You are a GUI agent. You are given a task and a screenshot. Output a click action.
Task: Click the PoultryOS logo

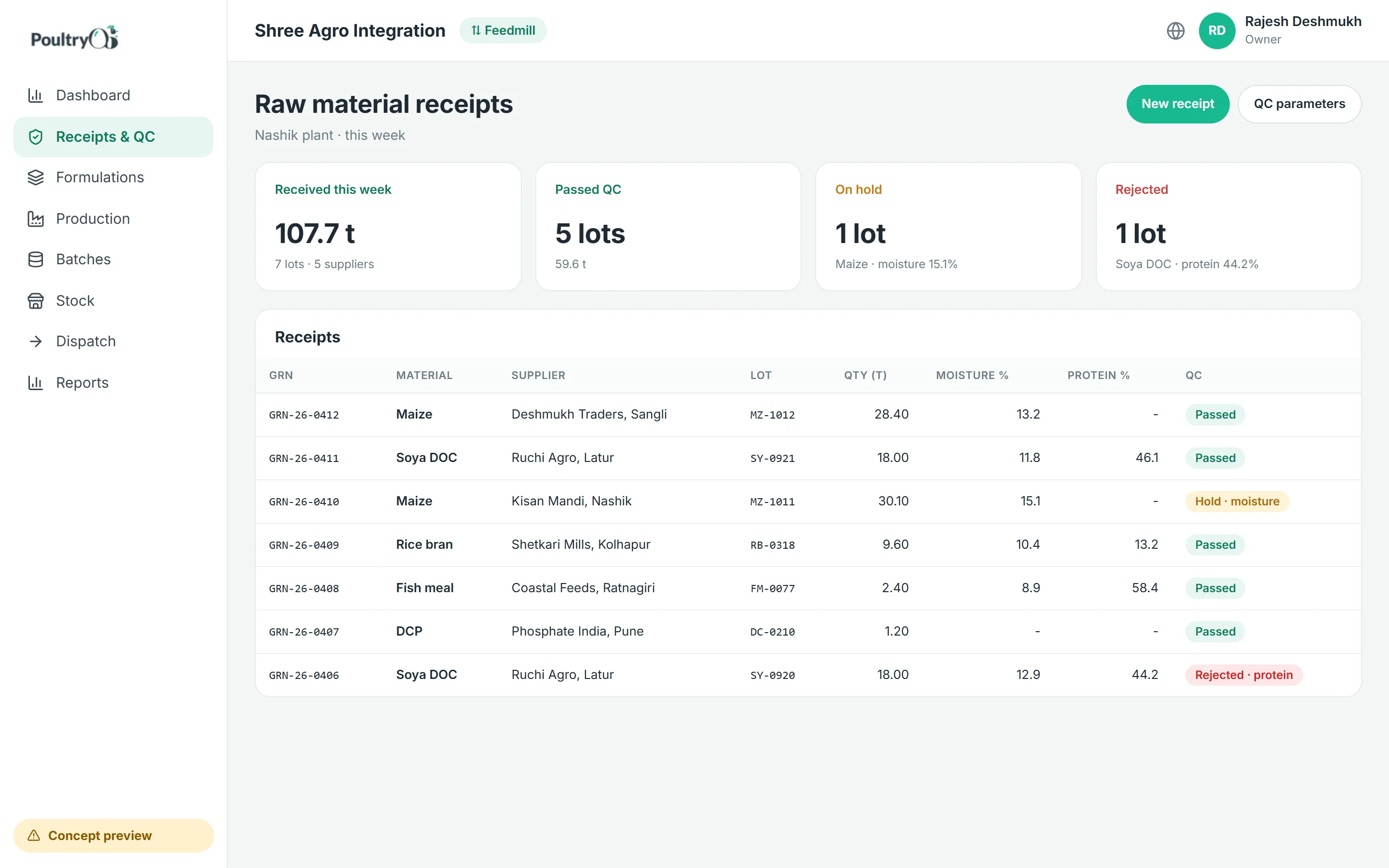(75, 38)
